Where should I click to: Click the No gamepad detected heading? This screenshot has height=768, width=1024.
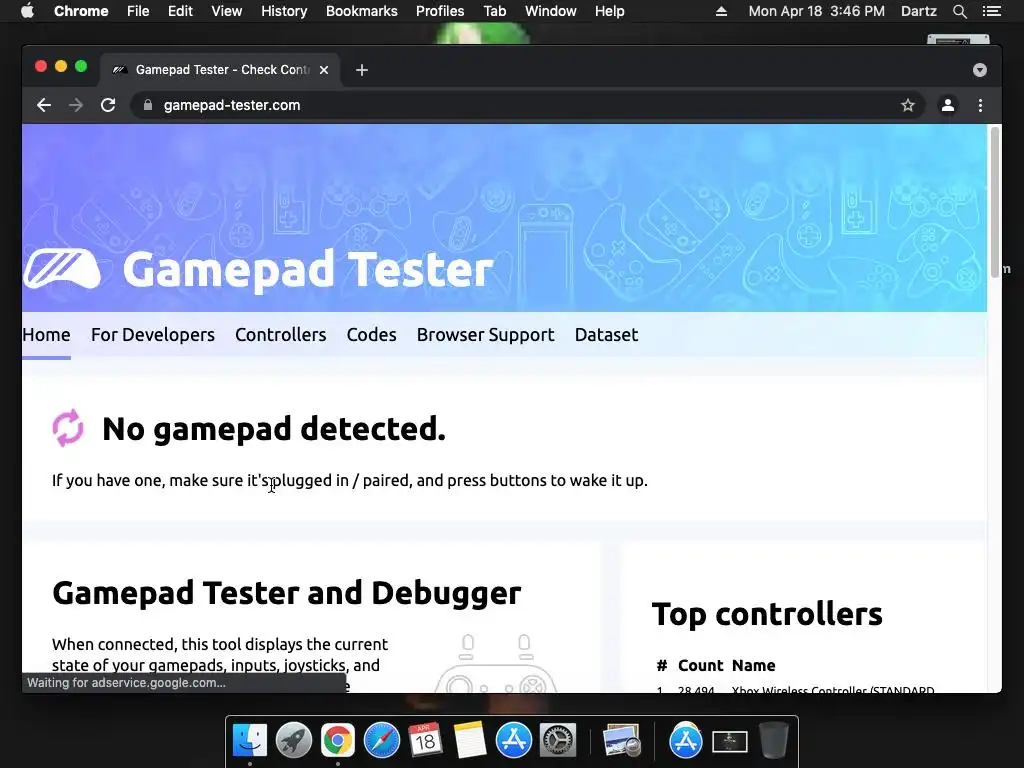click(x=274, y=429)
